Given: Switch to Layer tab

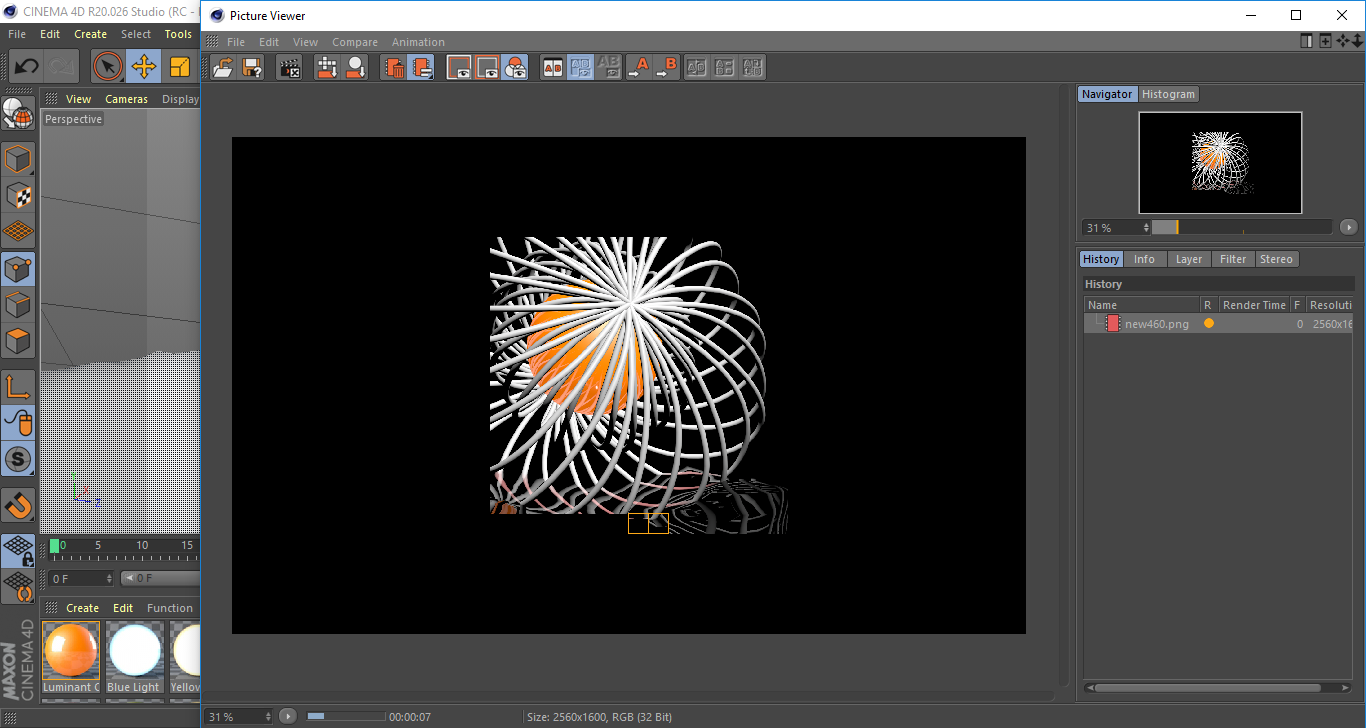Looking at the screenshot, I should coord(1189,259).
